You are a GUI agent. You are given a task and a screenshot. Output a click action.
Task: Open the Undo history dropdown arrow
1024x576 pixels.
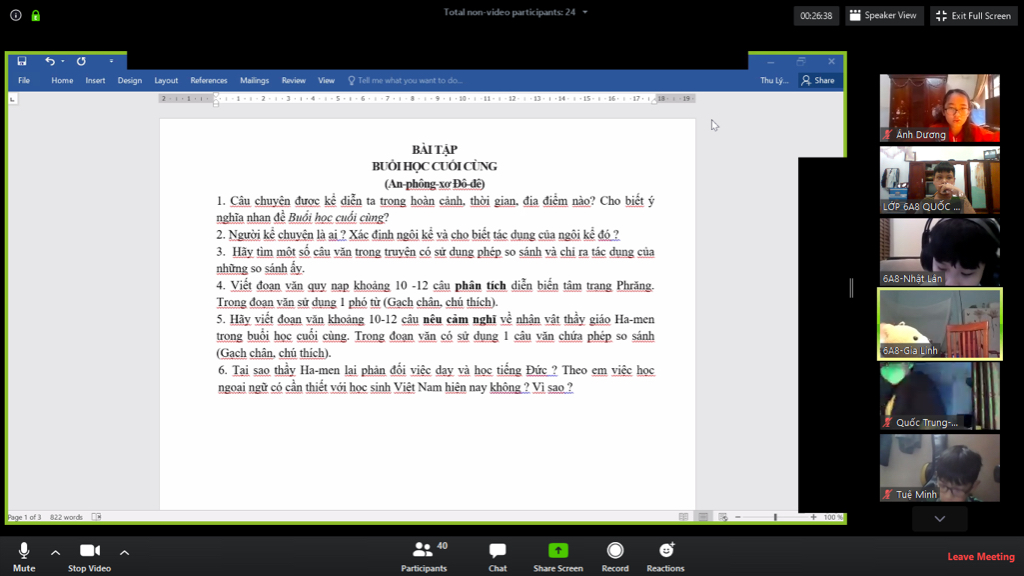63,61
